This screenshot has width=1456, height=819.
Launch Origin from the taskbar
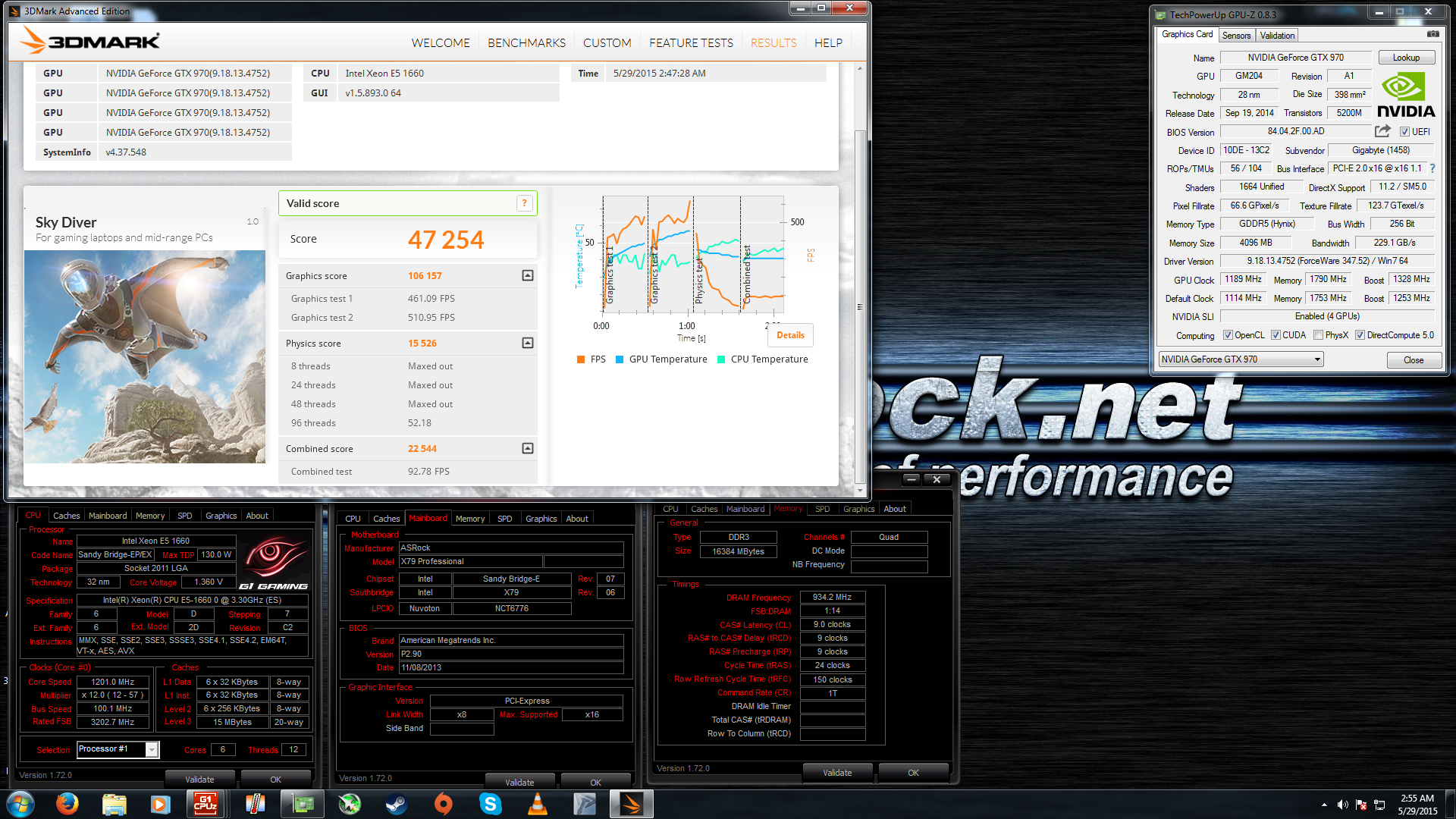pos(444,804)
